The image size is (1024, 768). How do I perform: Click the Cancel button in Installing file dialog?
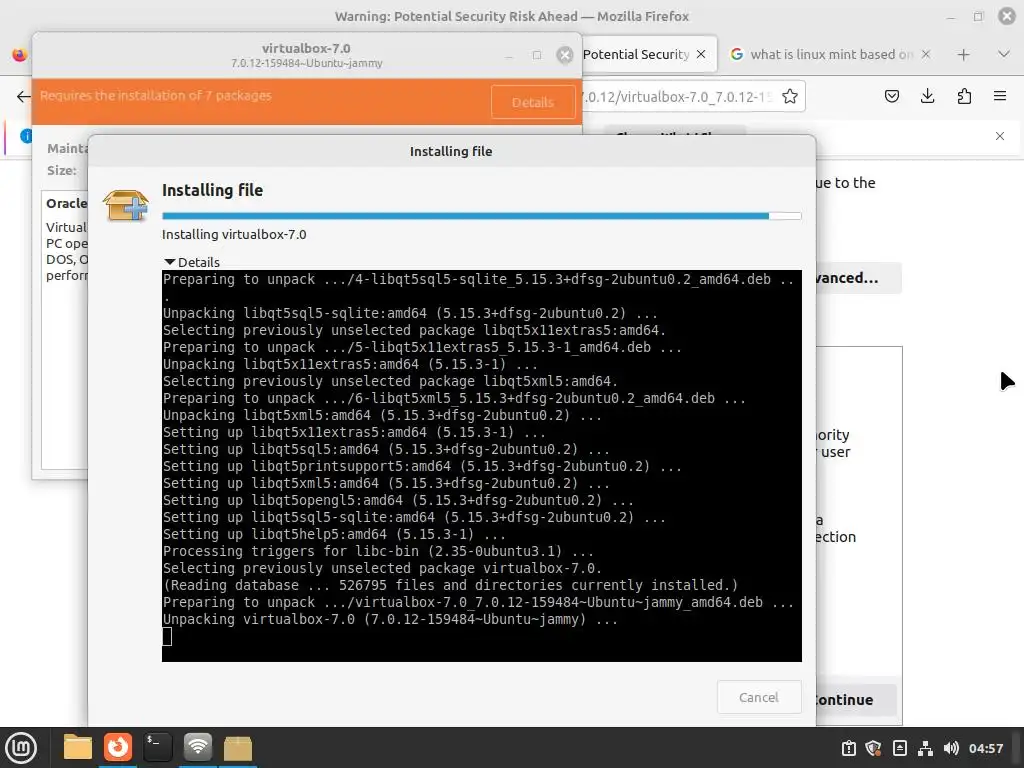[758, 697]
